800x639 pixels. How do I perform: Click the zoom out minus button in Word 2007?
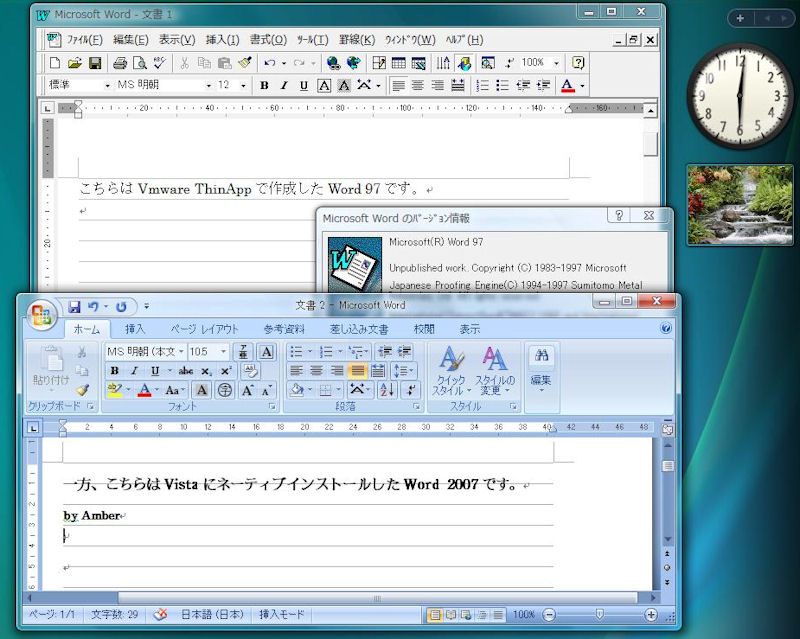click(549, 615)
